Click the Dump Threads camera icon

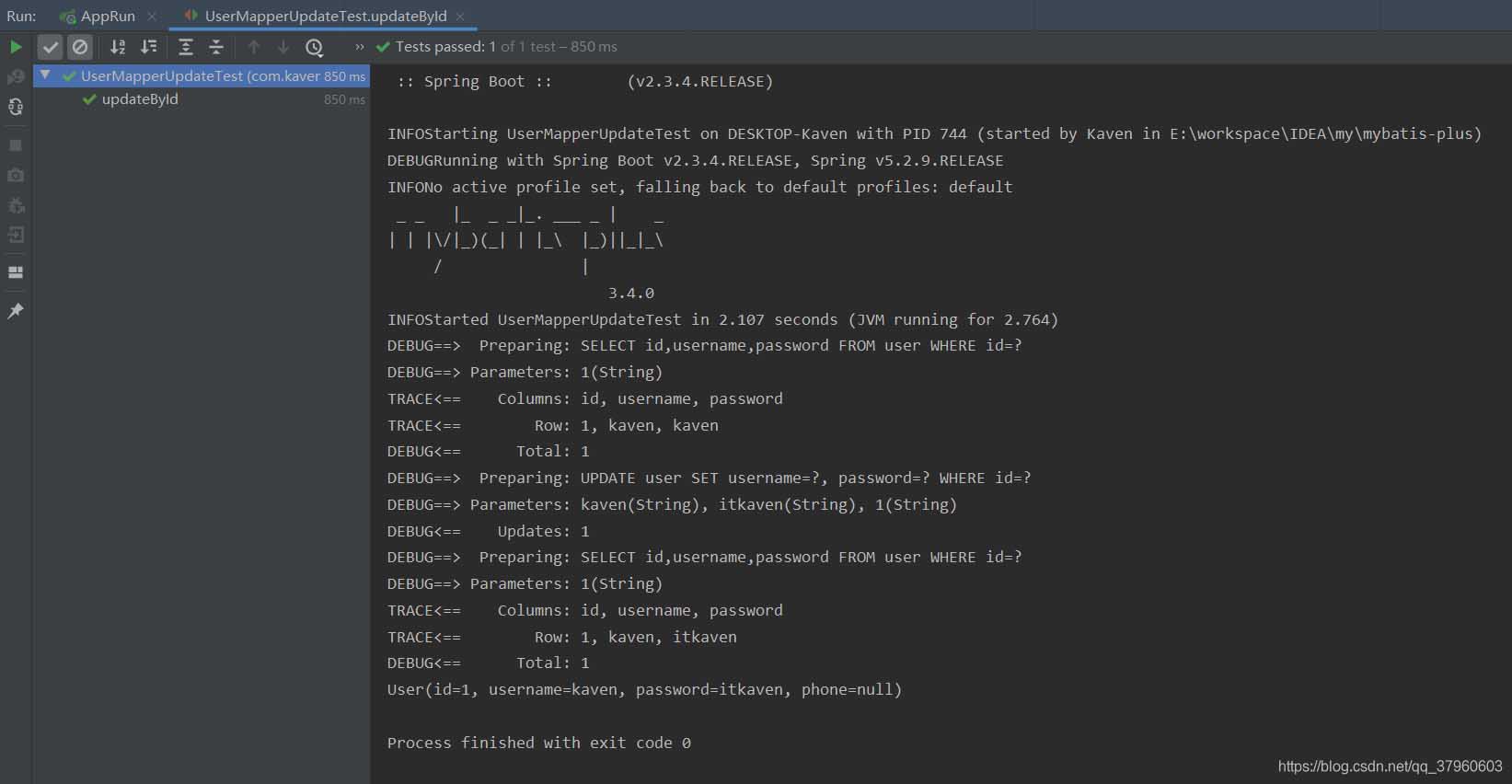coord(16,175)
